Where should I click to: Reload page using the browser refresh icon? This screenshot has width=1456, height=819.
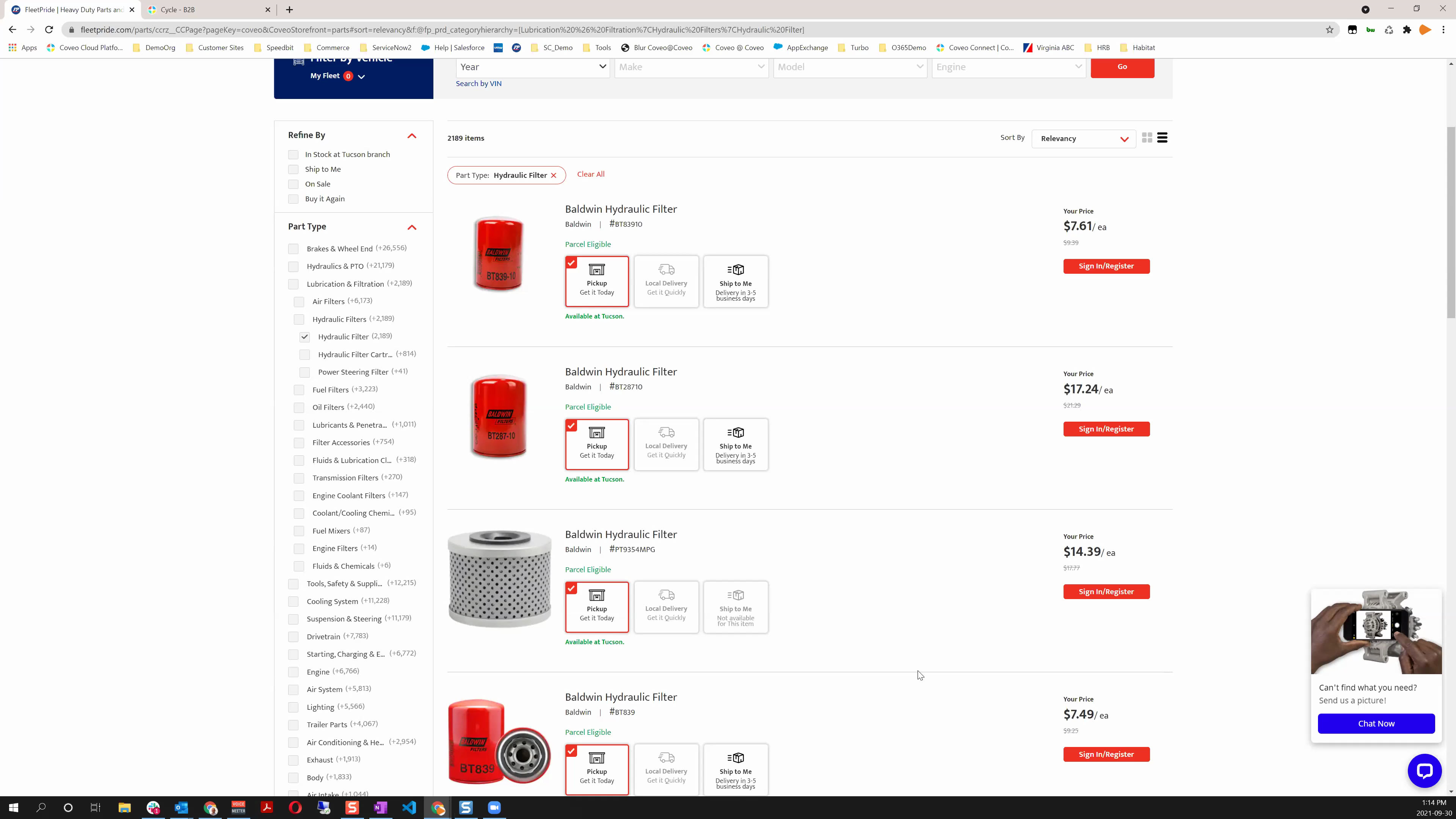coord(49,30)
